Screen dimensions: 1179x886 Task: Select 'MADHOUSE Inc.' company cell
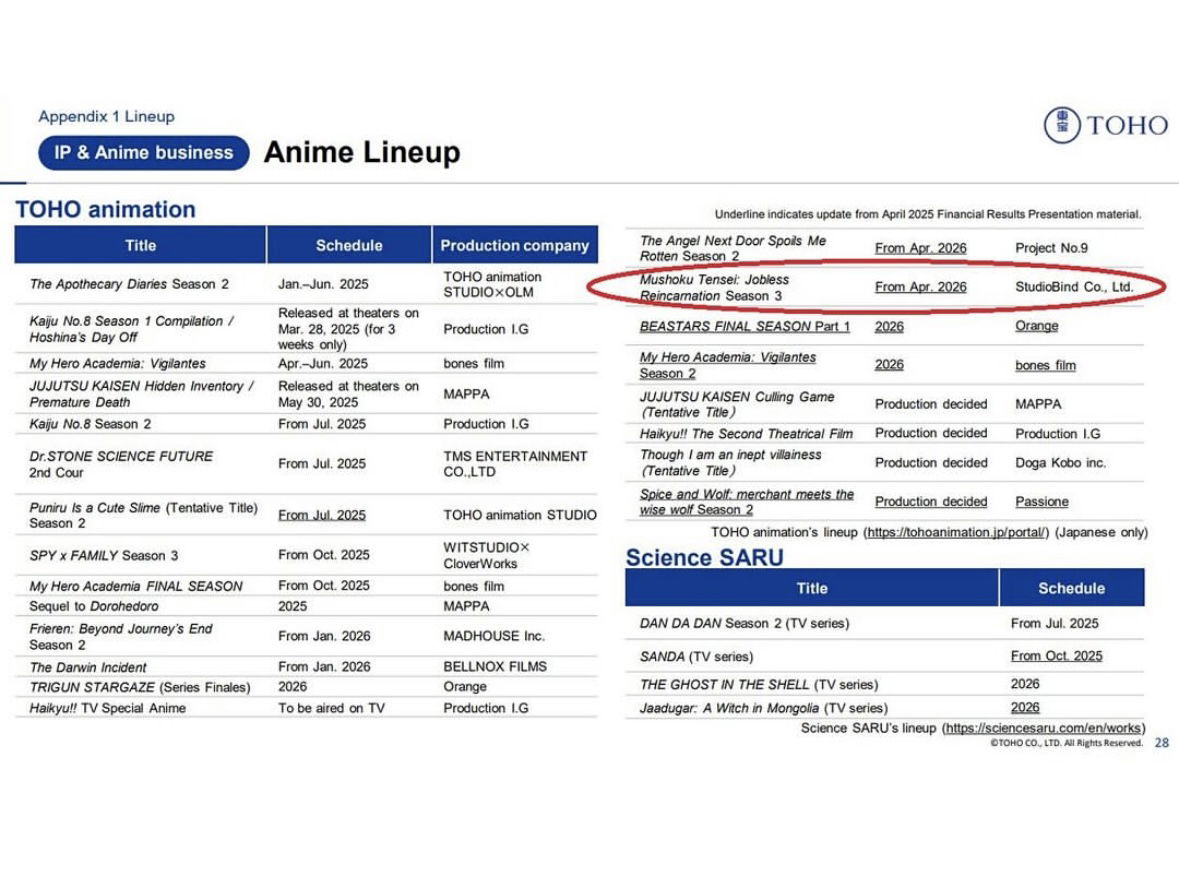[493, 636]
